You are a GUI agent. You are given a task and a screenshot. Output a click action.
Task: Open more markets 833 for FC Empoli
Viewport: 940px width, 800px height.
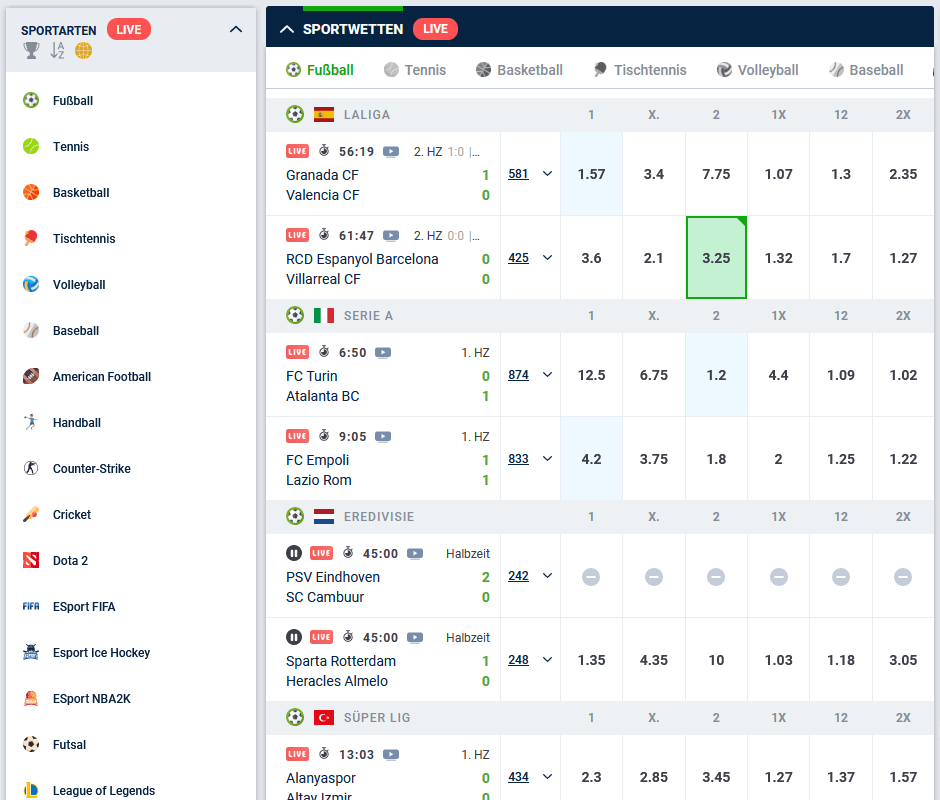point(519,459)
